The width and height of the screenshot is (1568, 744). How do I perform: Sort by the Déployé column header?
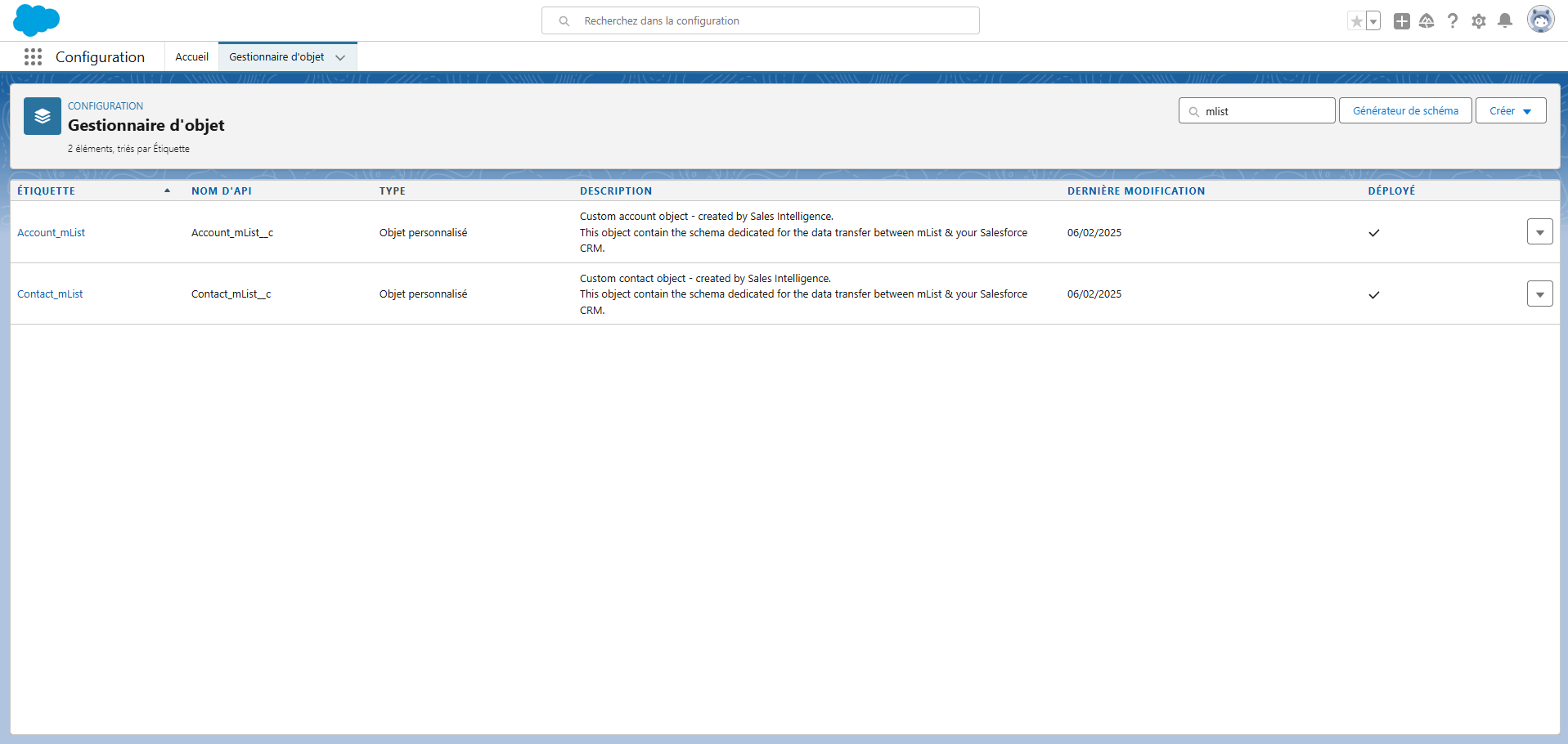point(1391,190)
